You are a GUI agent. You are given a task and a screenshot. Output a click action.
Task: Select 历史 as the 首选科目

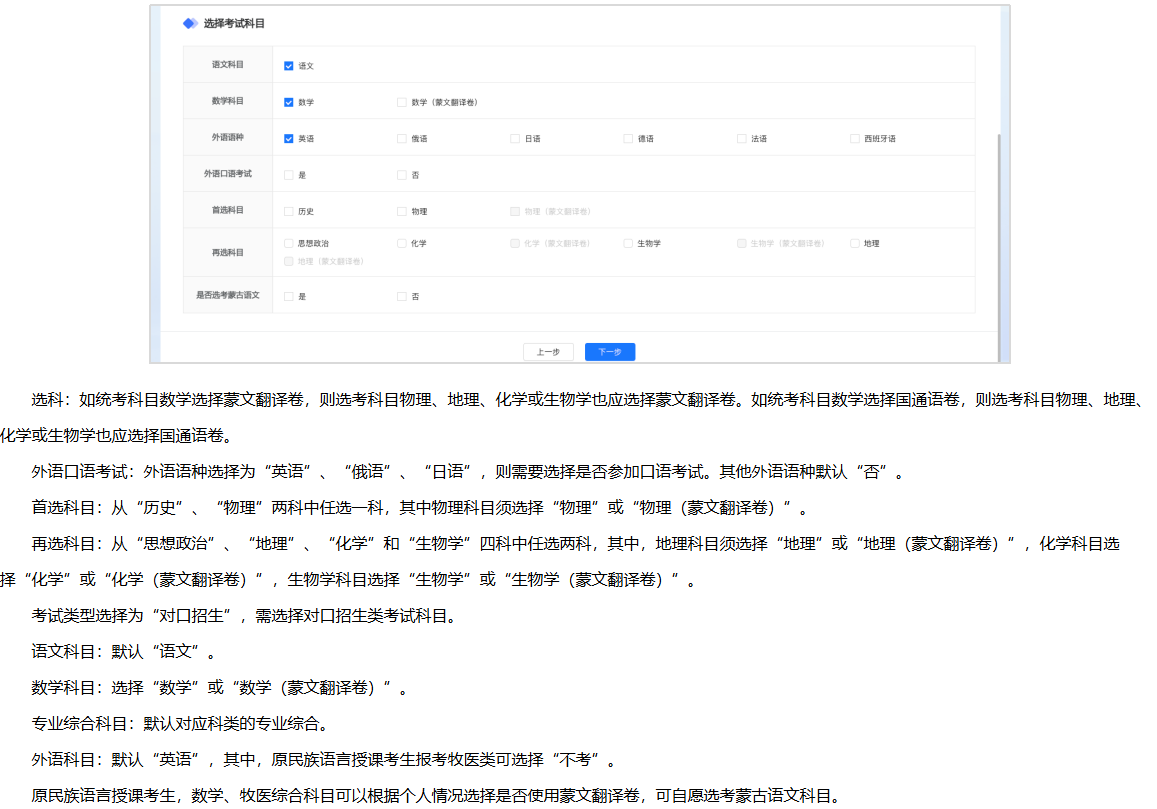pos(289,212)
